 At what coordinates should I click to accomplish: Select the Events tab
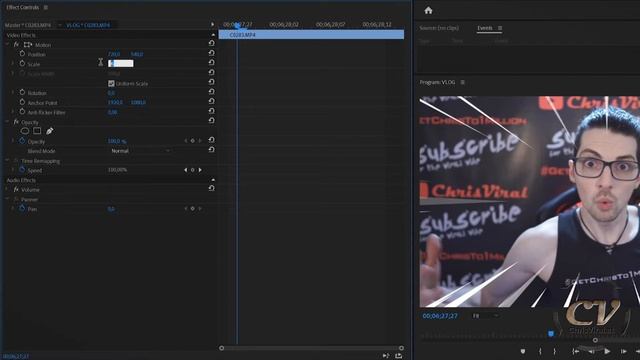point(485,28)
